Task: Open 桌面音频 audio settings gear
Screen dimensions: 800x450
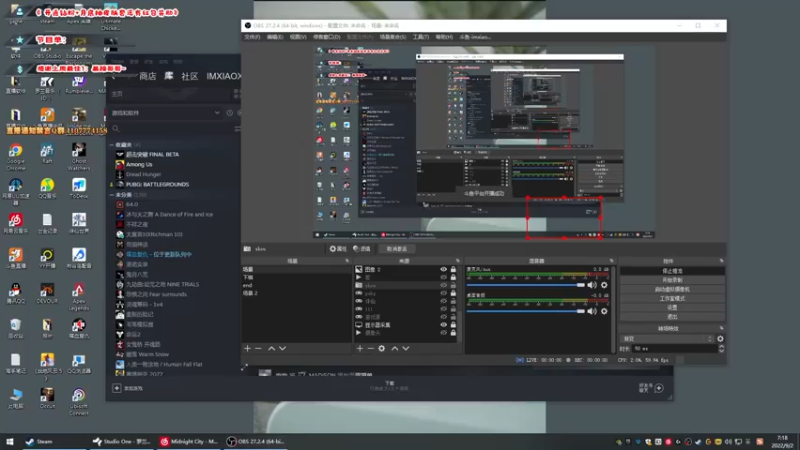Action: coord(604,311)
